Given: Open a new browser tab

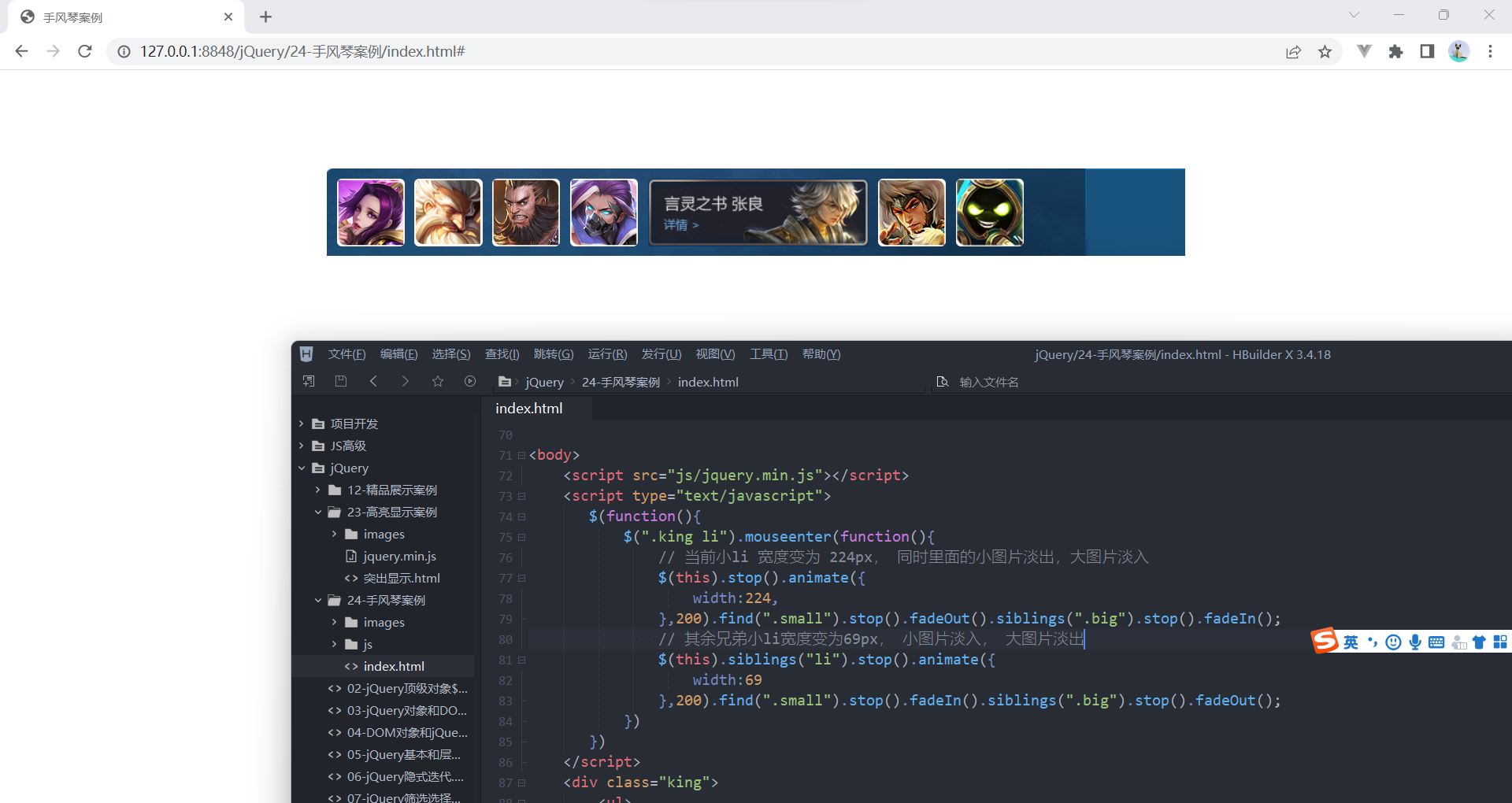Looking at the screenshot, I should (x=265, y=17).
